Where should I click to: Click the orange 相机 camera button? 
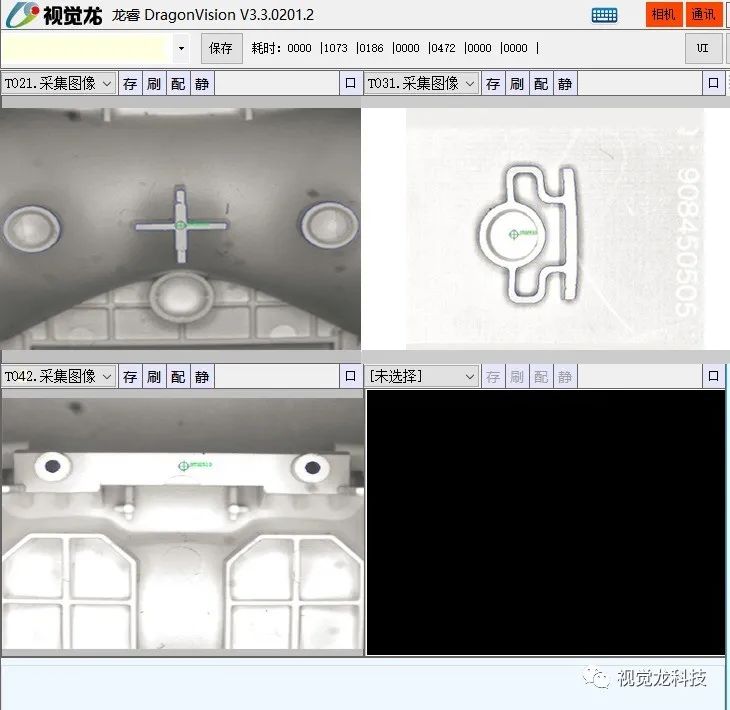[x=663, y=15]
